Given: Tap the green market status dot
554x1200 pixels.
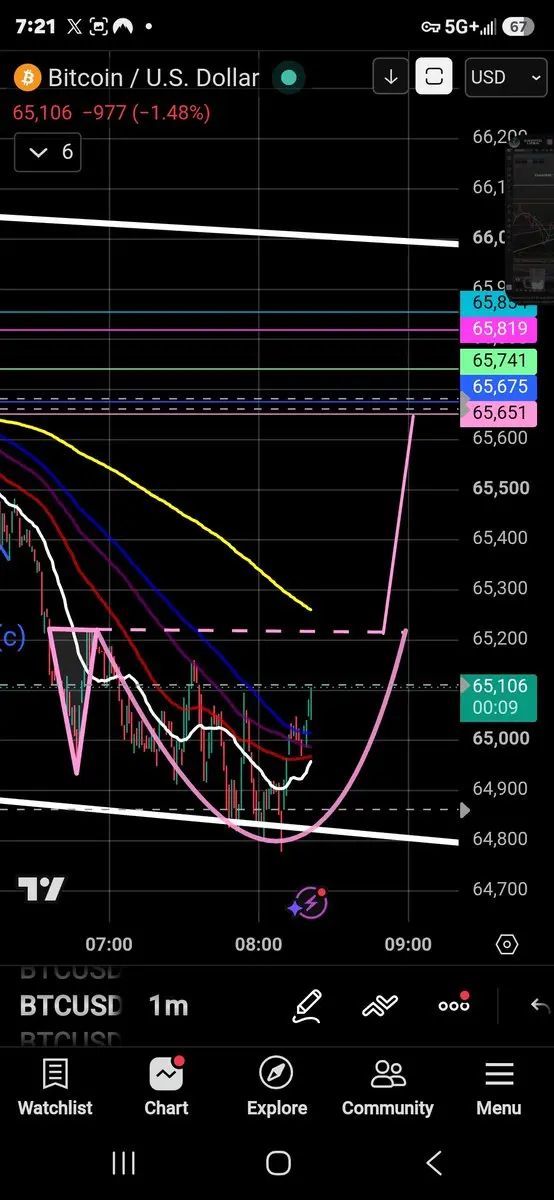Looking at the screenshot, I should [x=288, y=77].
